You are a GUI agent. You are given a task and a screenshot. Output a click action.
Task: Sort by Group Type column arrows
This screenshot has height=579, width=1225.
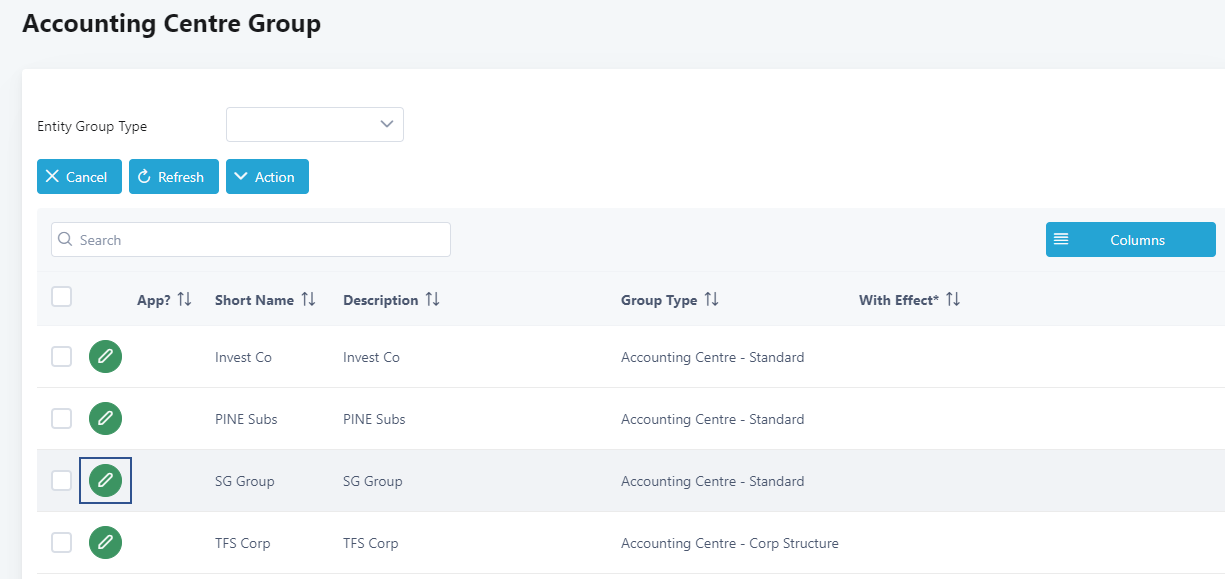[x=711, y=300]
